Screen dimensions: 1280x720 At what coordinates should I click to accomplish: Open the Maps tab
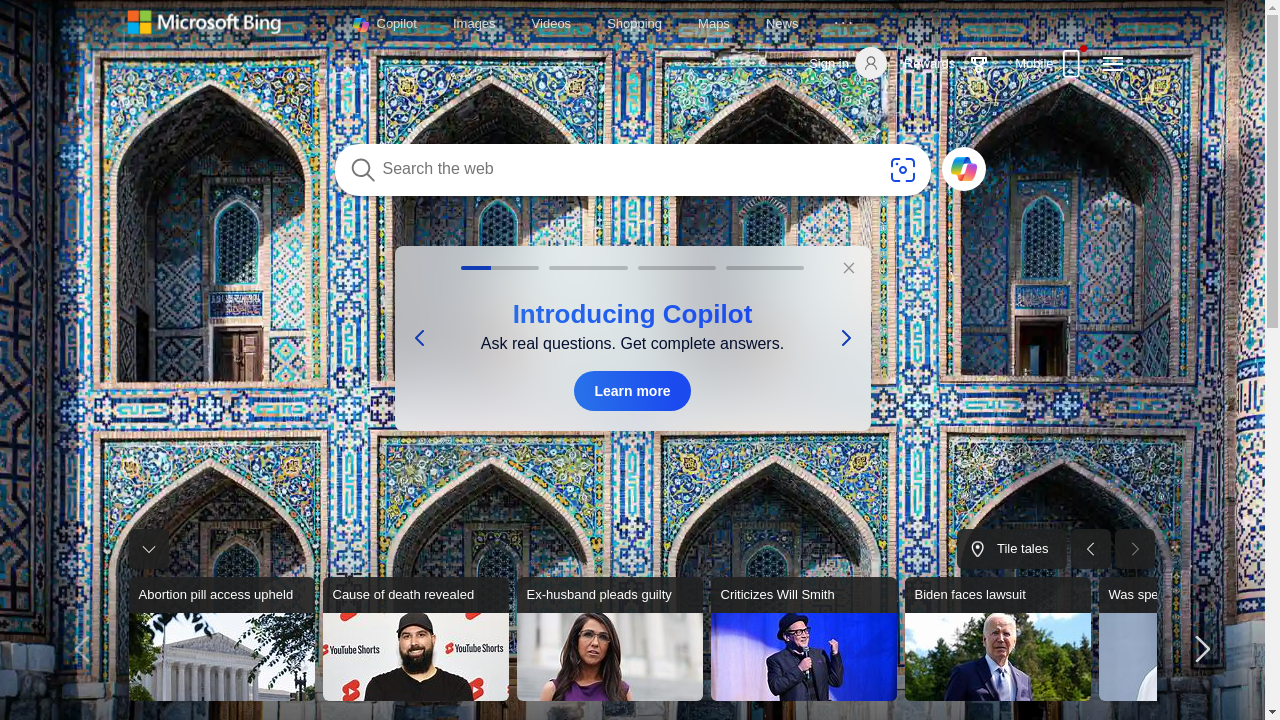tap(713, 23)
